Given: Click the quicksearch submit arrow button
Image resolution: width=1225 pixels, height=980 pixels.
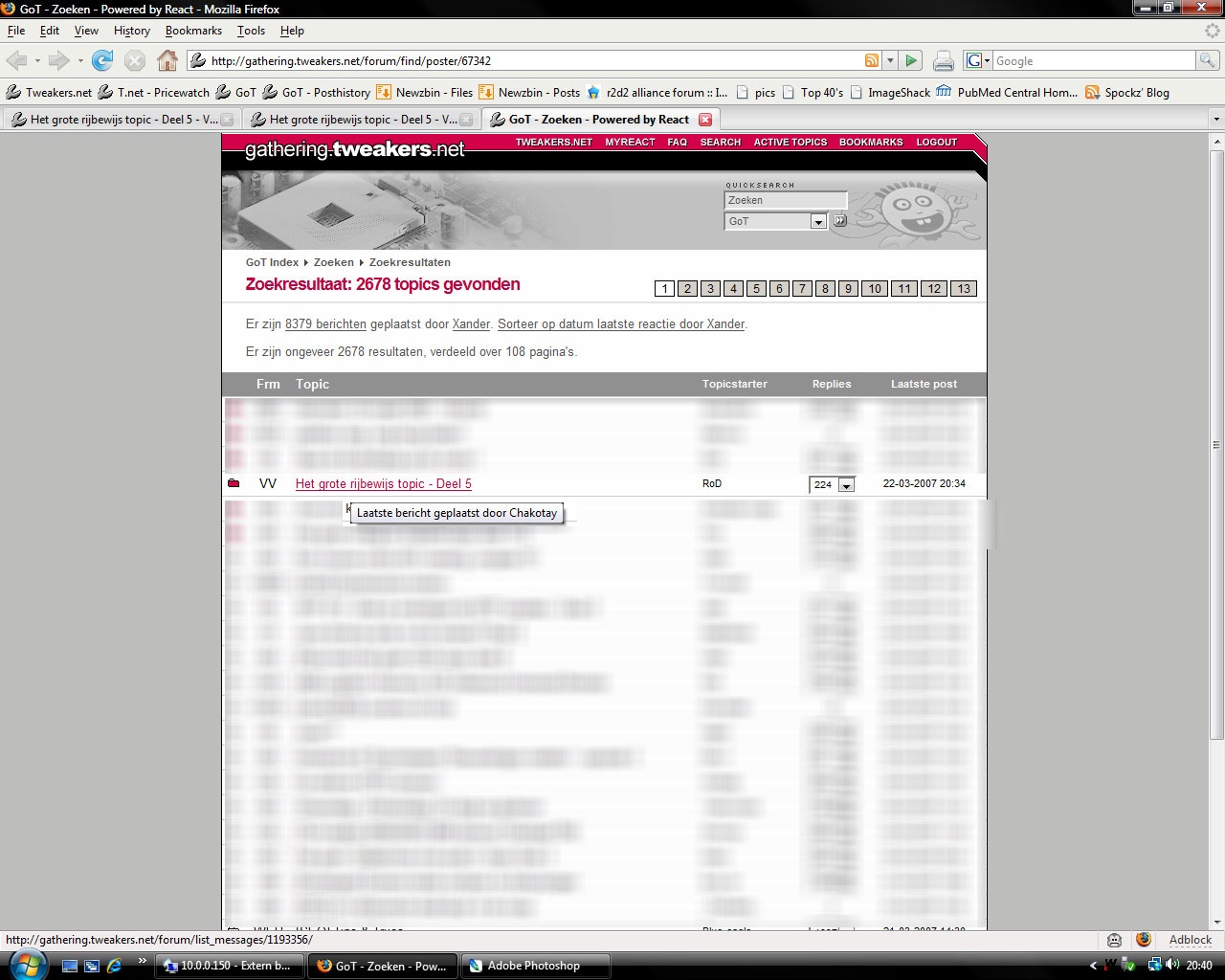Looking at the screenshot, I should pos(840,221).
